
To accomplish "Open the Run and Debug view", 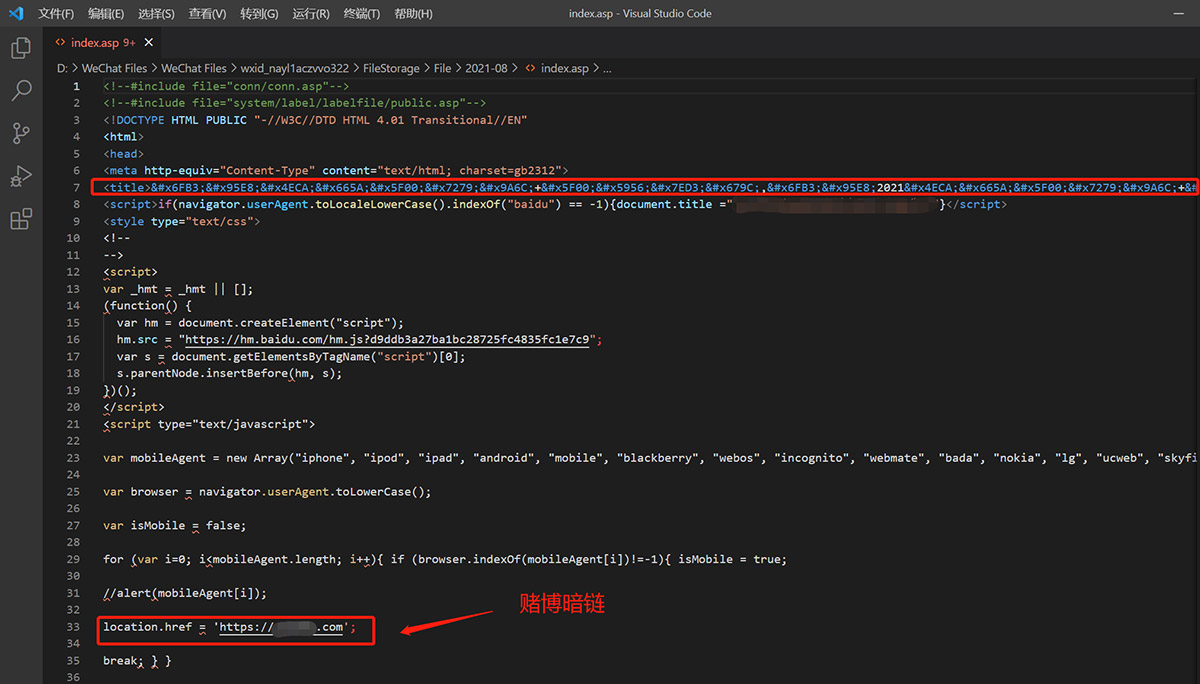I will pos(20,177).
